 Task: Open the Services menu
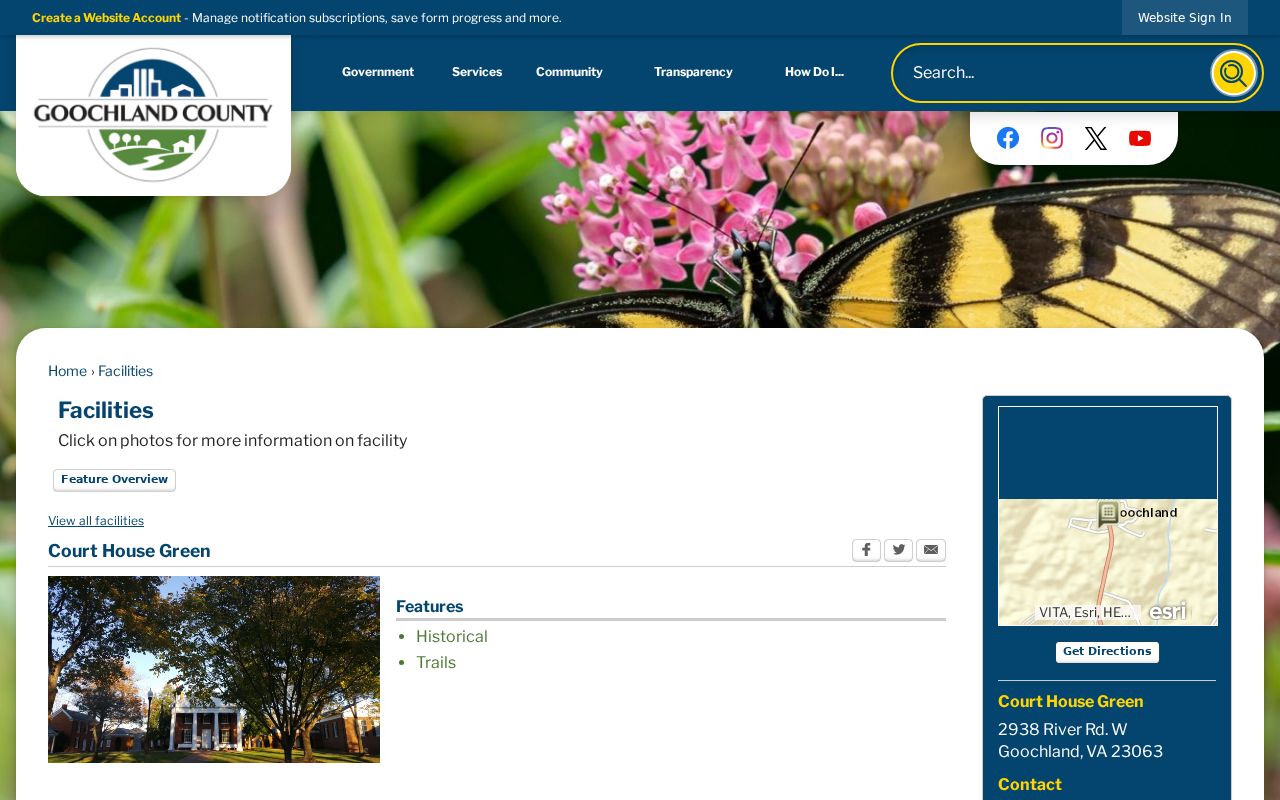pyautogui.click(x=477, y=72)
